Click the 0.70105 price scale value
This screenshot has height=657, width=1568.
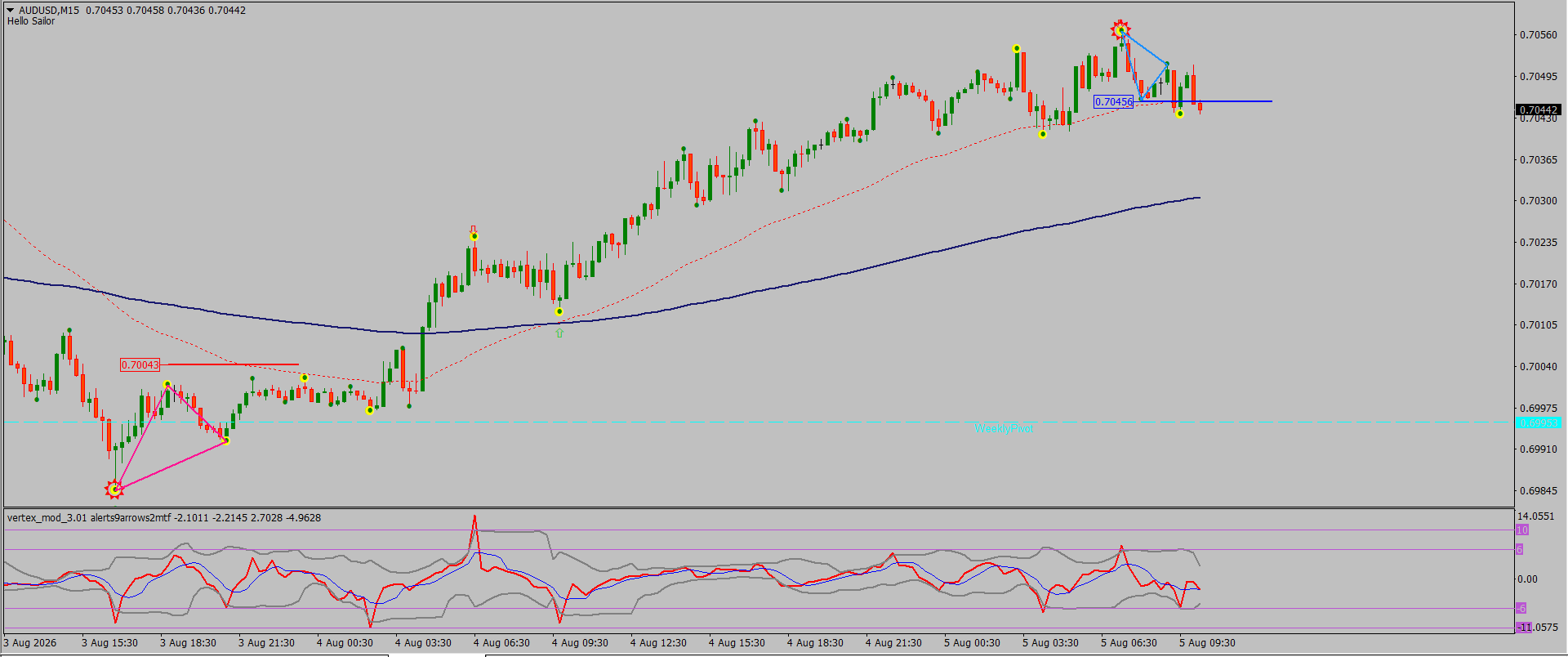1538,325
